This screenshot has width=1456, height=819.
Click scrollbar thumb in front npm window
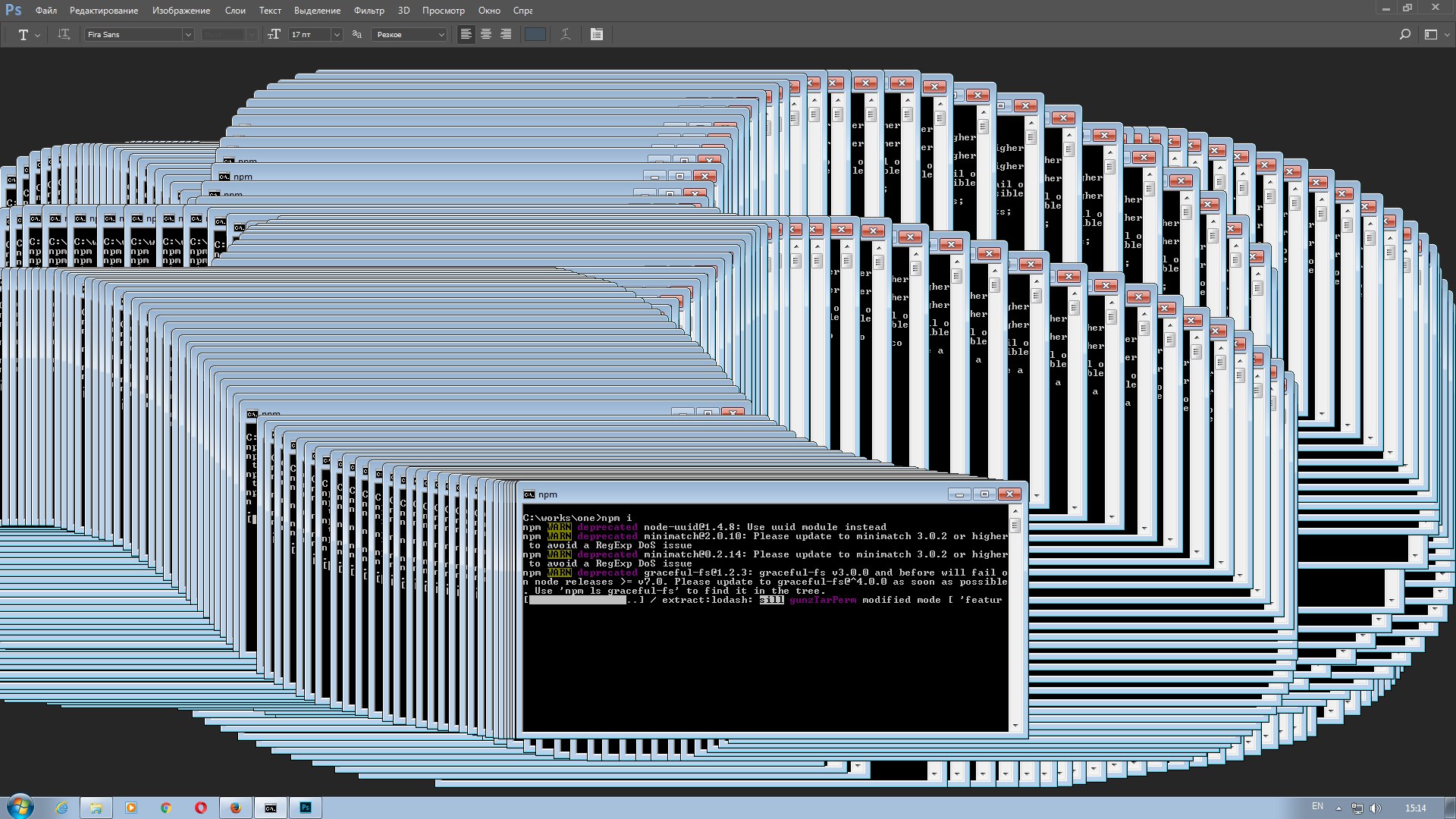(1015, 525)
